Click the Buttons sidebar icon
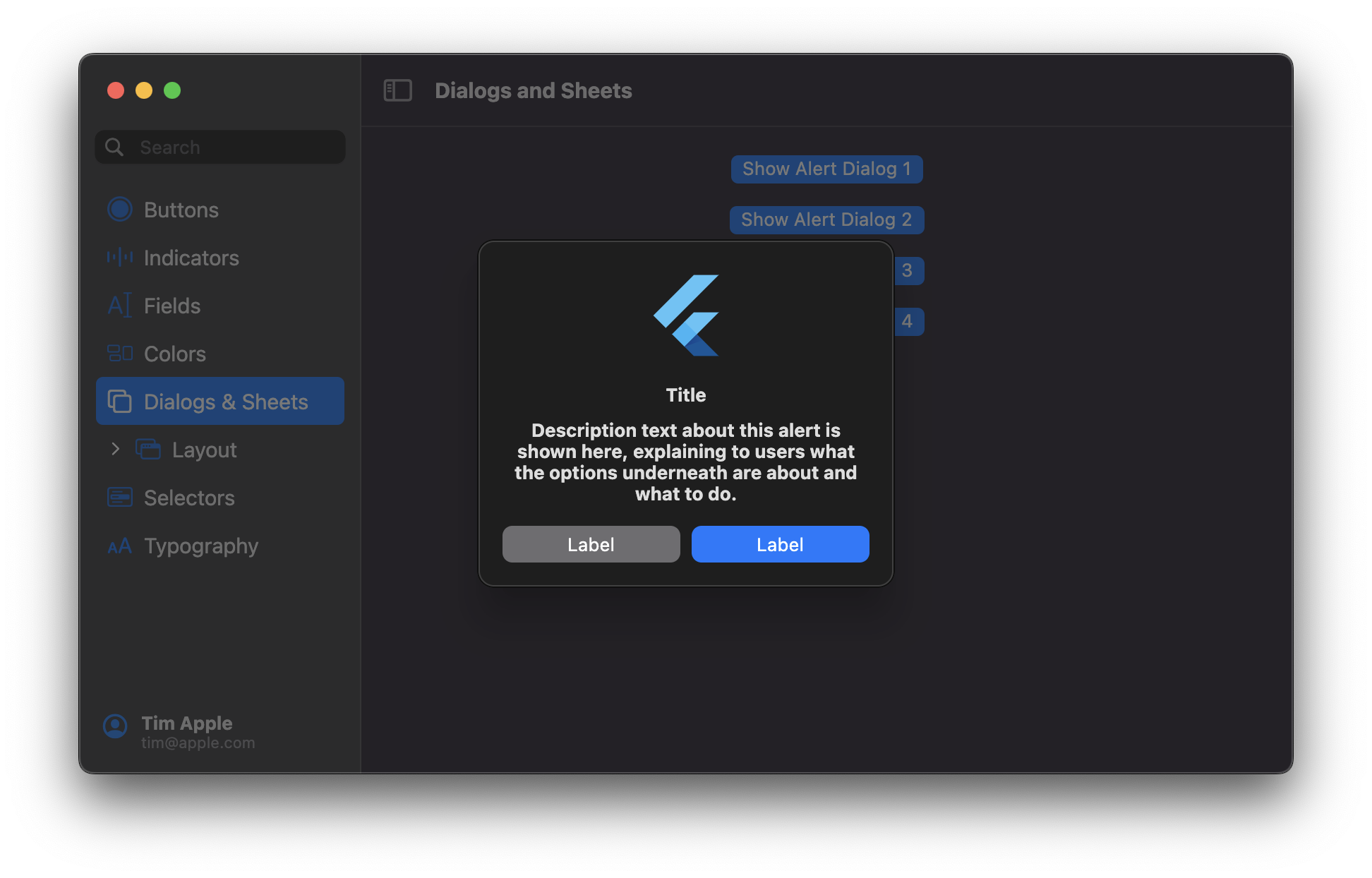 click(120, 210)
